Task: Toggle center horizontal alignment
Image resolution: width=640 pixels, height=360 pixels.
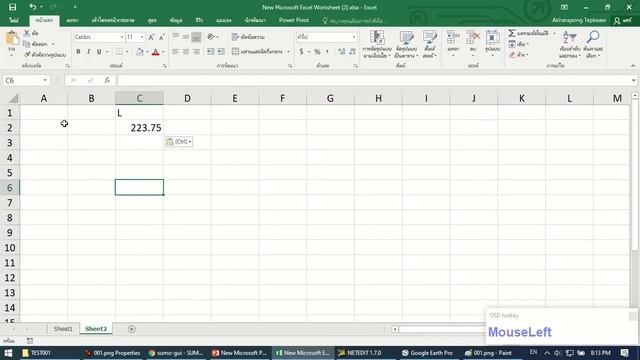Action: [186, 52]
